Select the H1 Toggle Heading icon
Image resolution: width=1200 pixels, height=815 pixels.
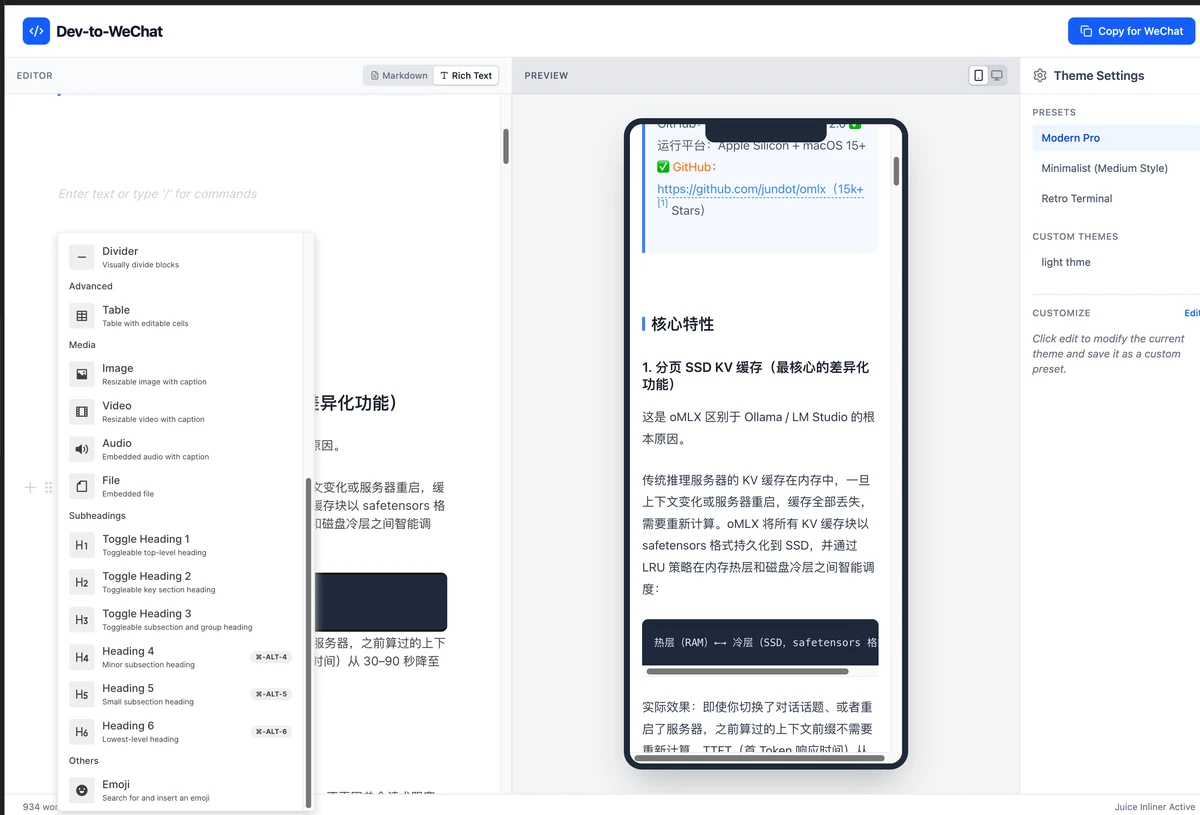82,545
